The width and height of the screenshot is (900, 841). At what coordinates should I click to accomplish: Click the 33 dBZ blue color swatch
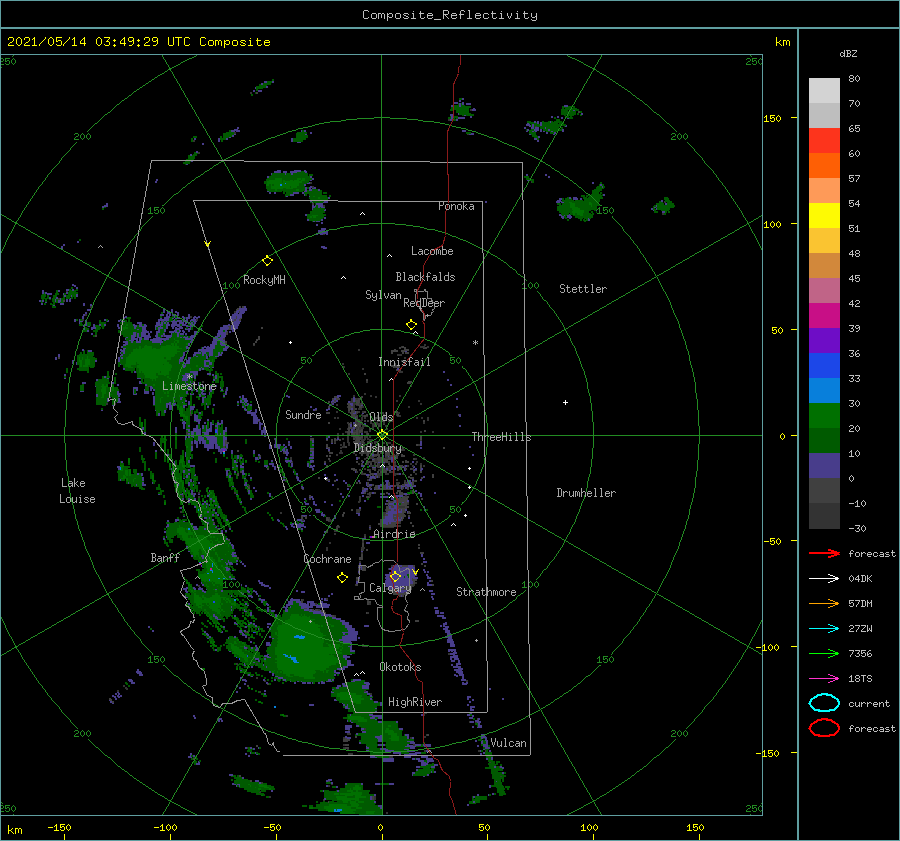click(x=824, y=366)
